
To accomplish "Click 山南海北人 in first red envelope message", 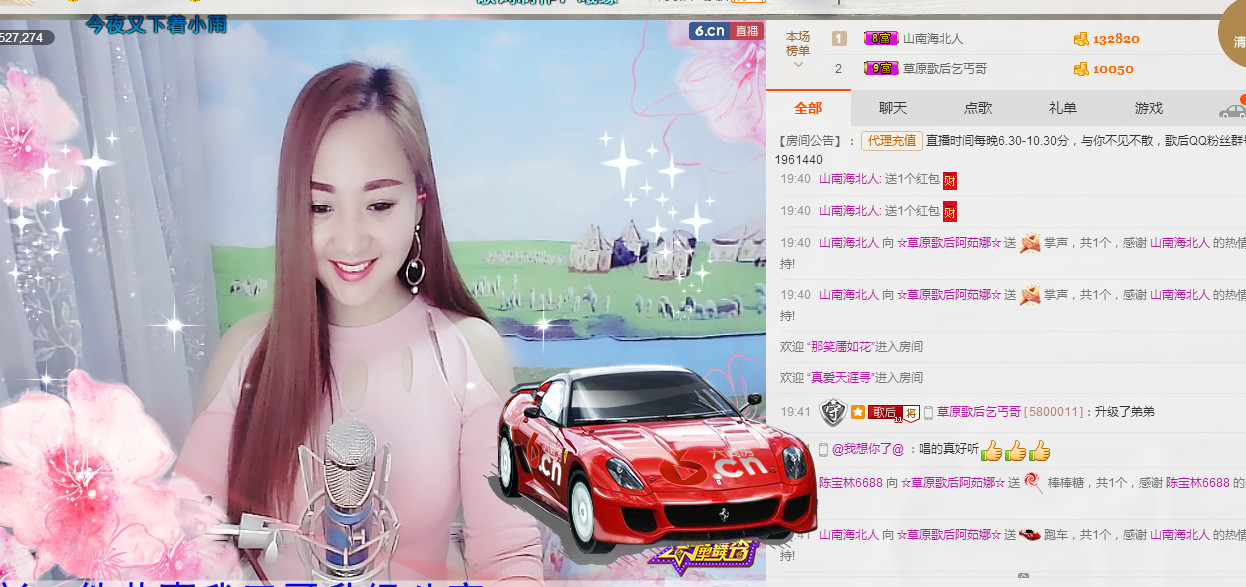I will tap(850, 179).
